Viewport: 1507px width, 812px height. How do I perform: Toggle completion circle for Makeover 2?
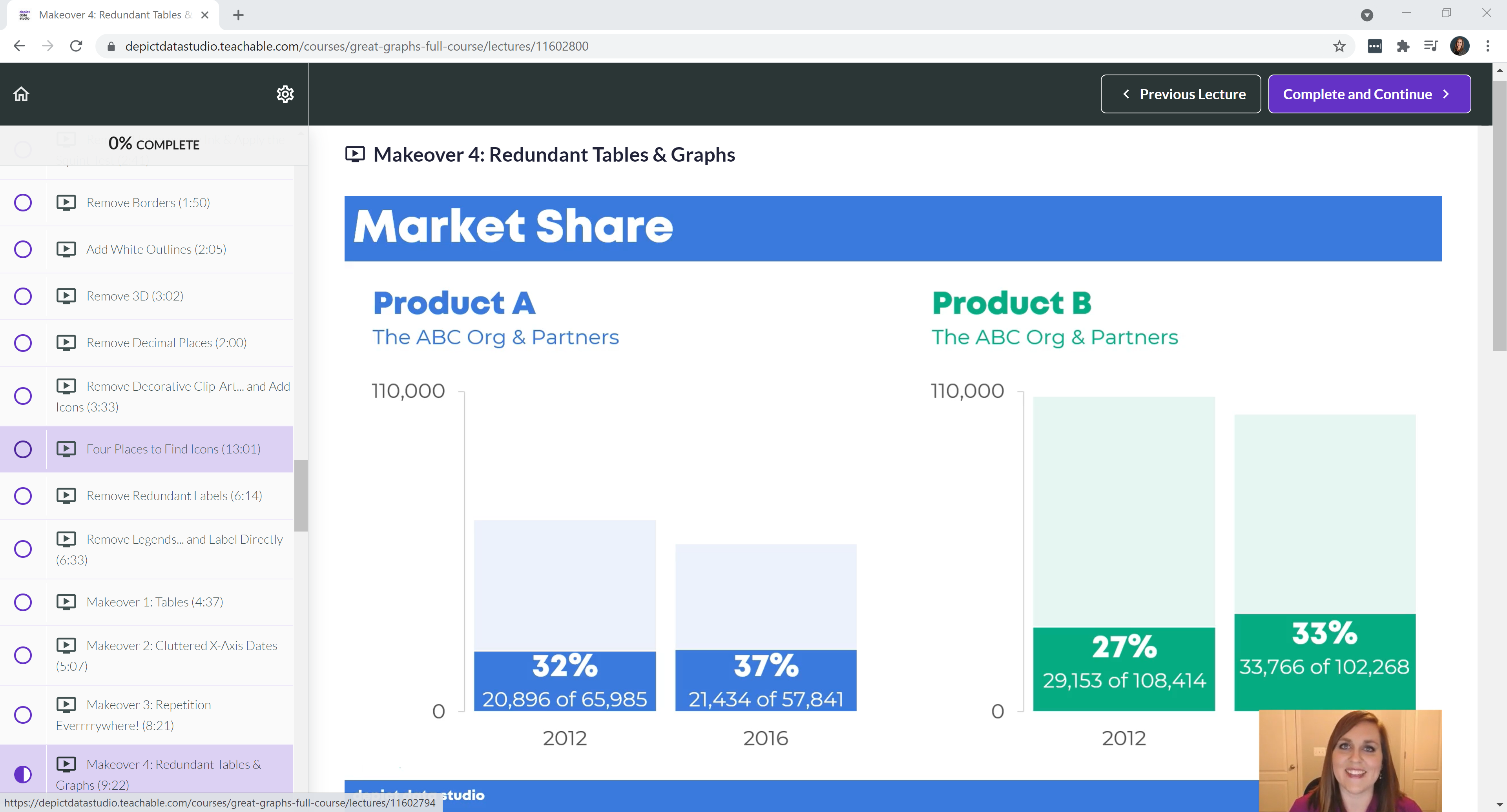[x=23, y=655]
